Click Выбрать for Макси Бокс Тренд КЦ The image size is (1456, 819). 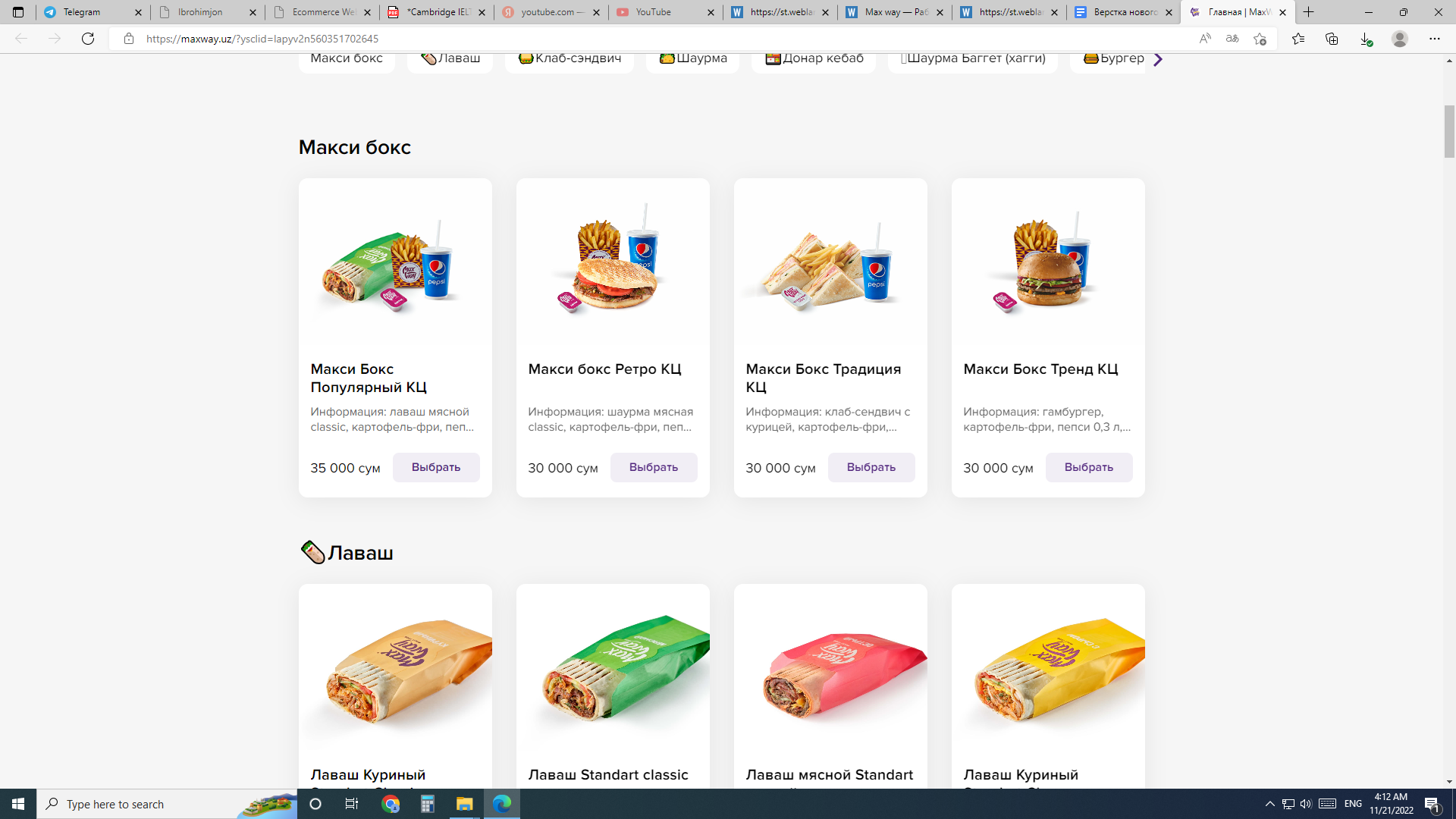tap(1089, 467)
